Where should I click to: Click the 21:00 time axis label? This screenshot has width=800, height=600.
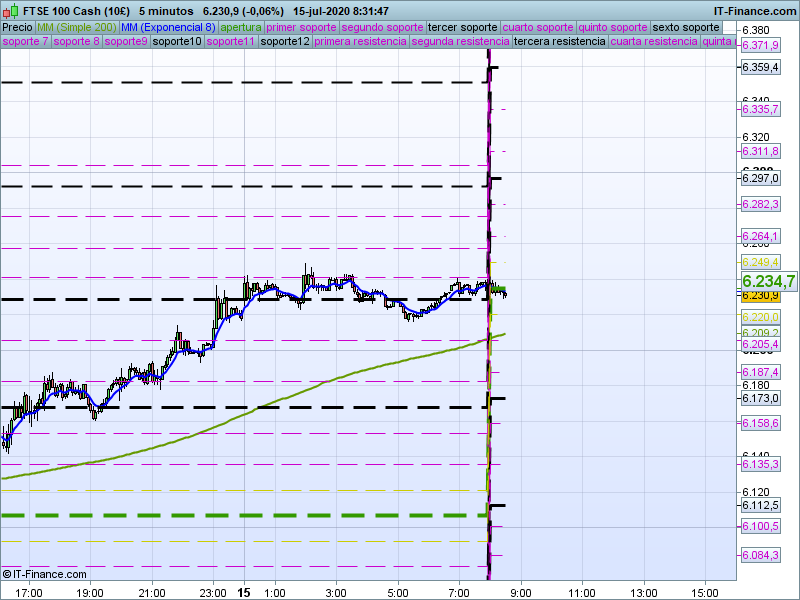pos(152,593)
